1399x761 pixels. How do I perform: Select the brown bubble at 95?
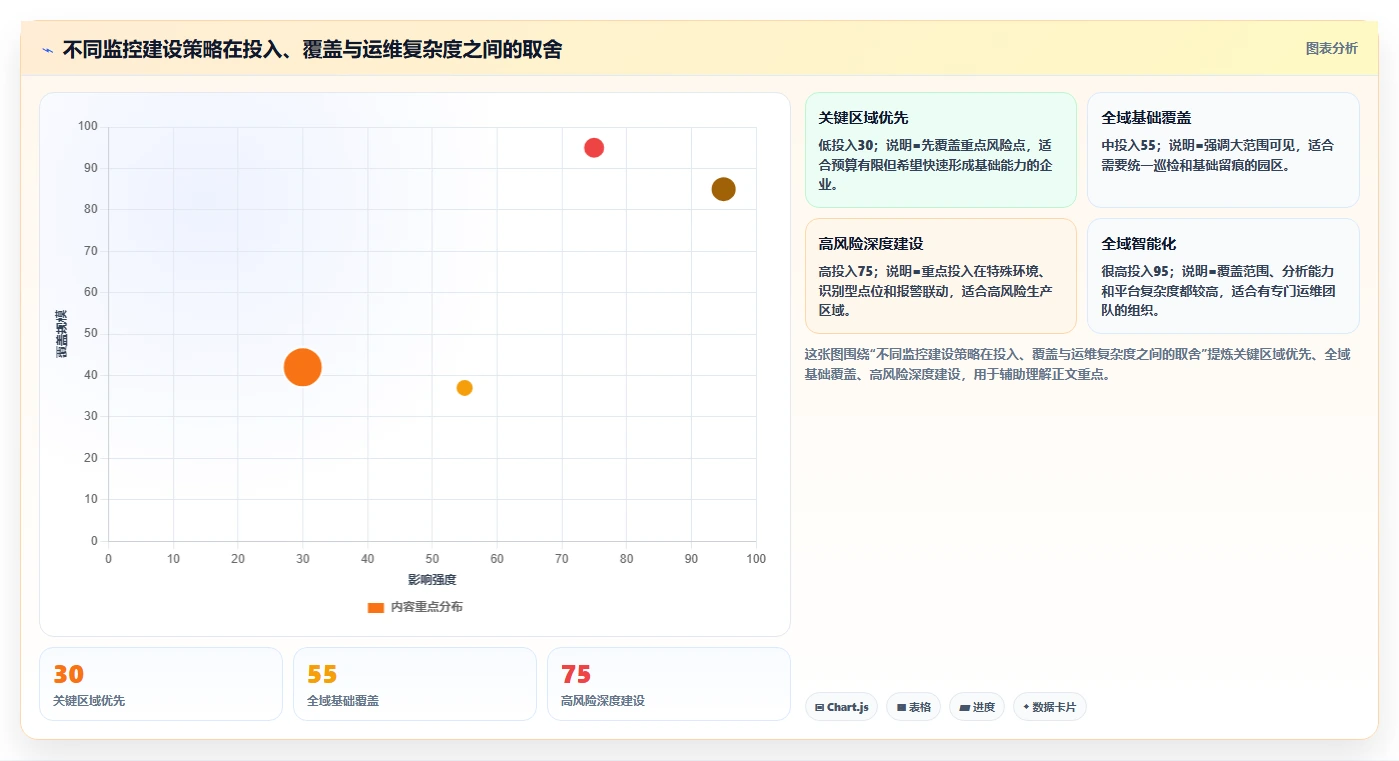click(x=723, y=189)
